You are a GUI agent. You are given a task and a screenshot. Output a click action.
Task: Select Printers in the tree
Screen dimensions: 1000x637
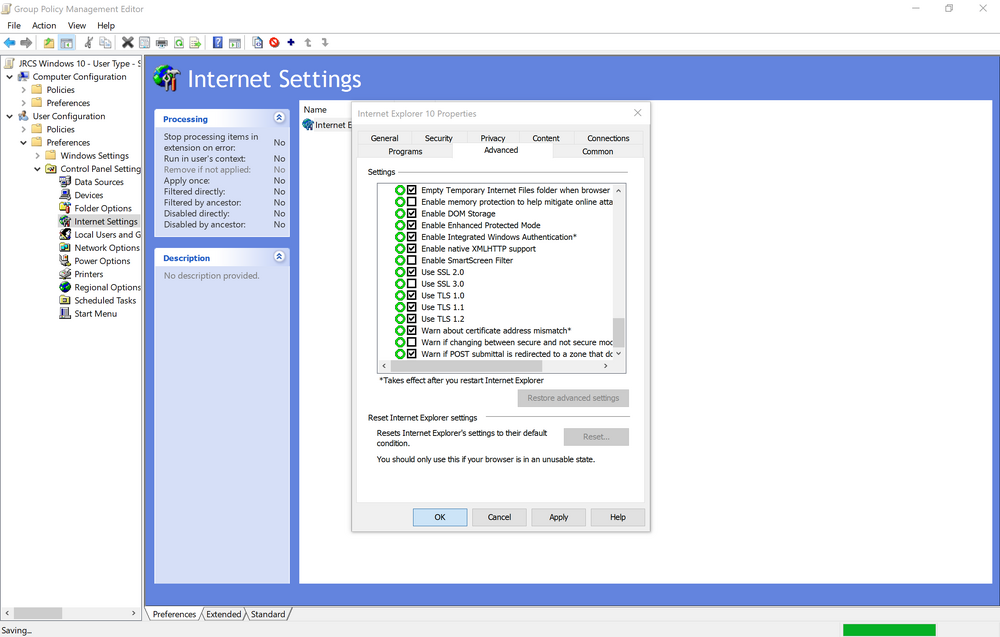tap(89, 274)
